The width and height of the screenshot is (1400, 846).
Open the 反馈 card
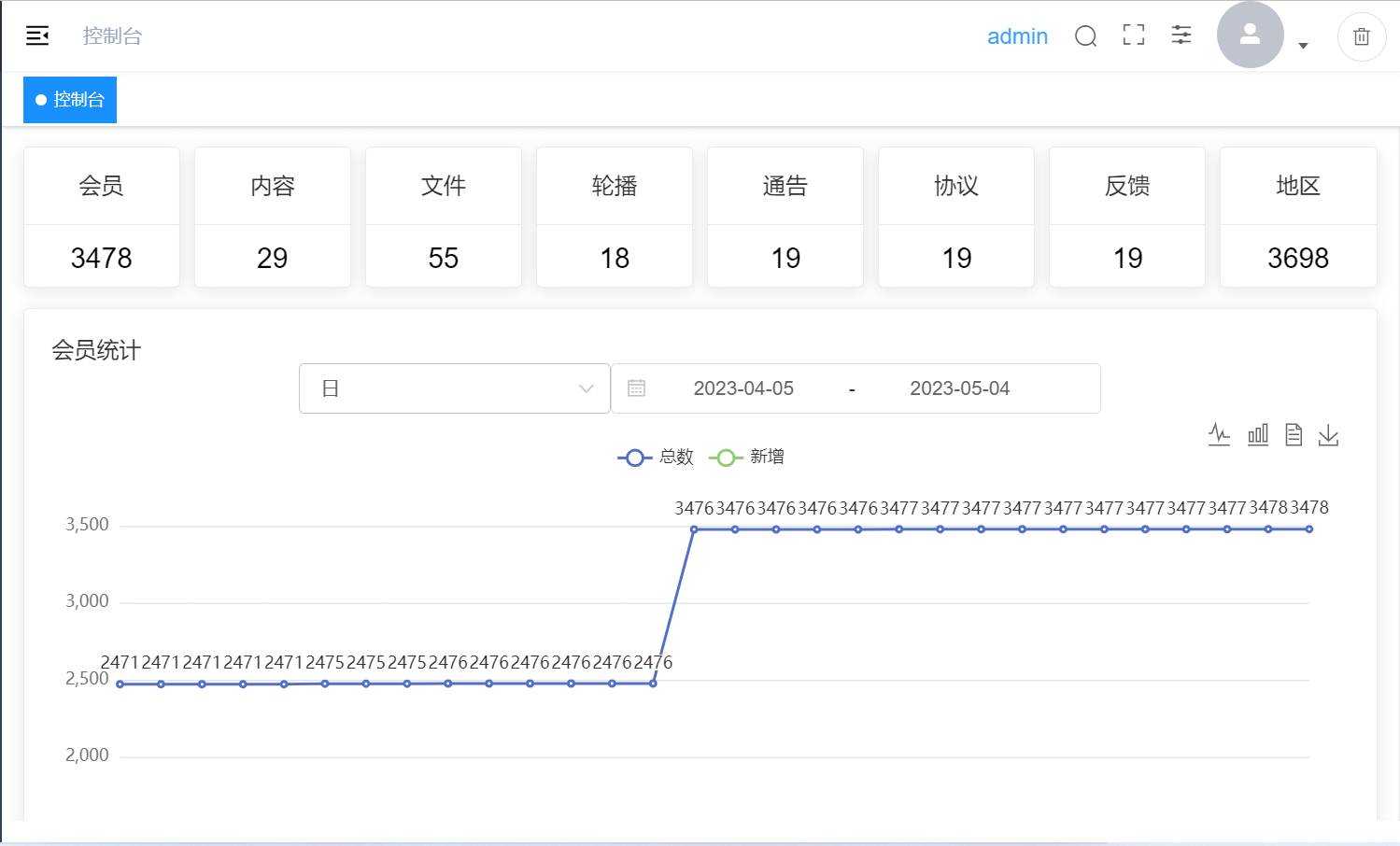pos(1127,217)
